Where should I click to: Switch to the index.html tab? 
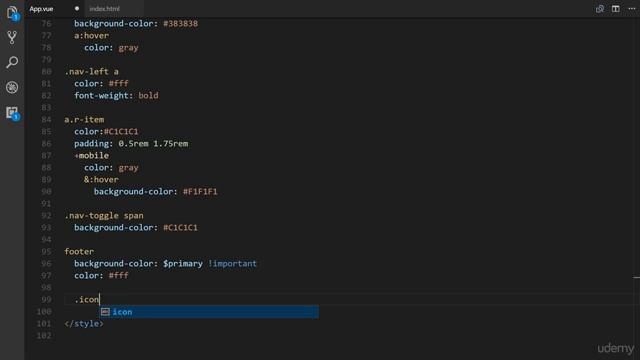(x=104, y=9)
